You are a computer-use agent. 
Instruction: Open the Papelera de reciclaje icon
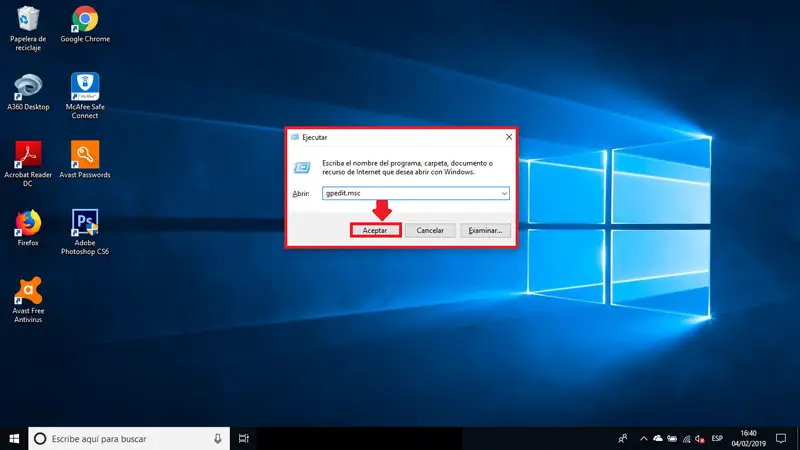(x=28, y=29)
